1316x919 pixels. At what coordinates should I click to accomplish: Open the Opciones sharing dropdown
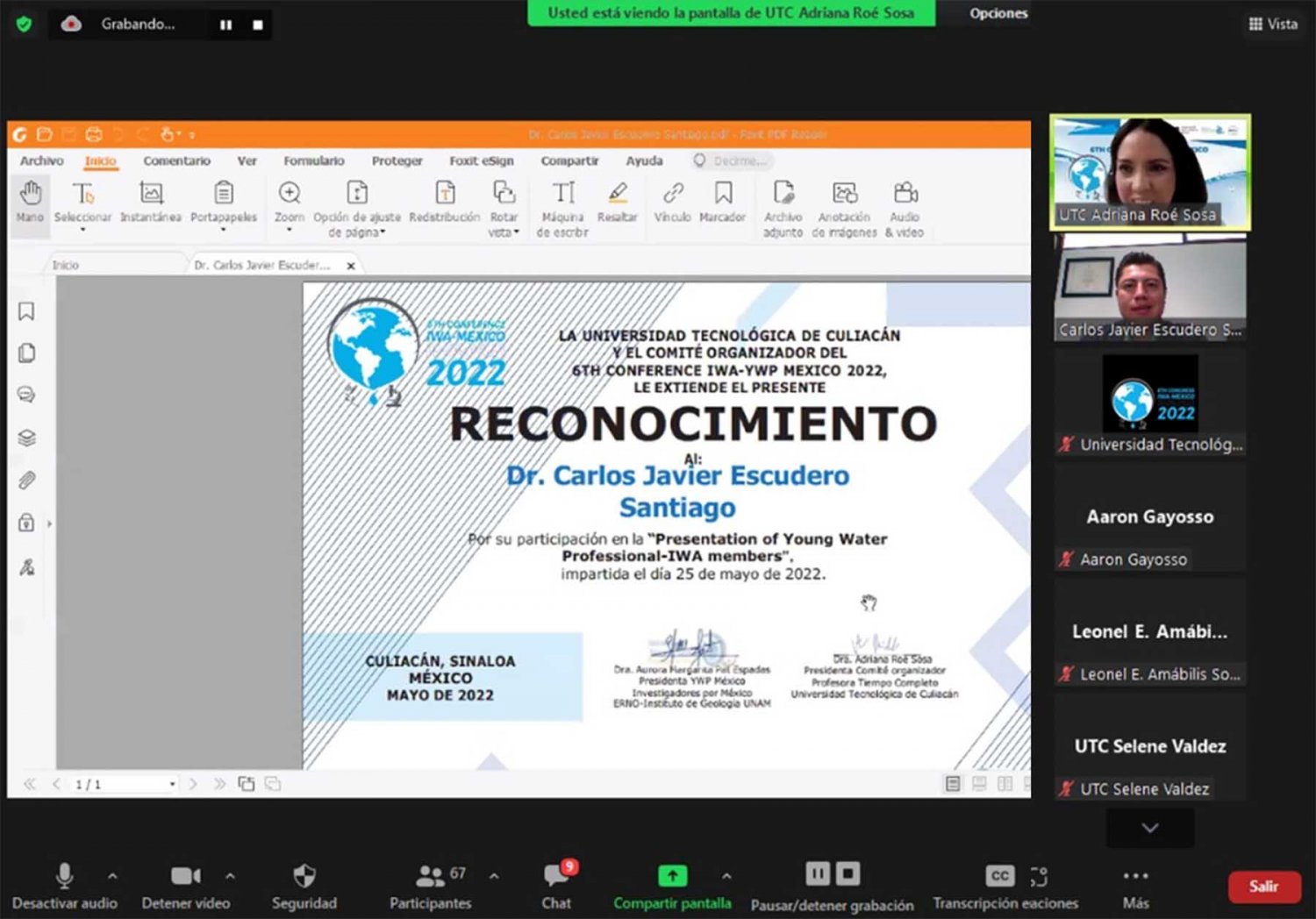998,13
